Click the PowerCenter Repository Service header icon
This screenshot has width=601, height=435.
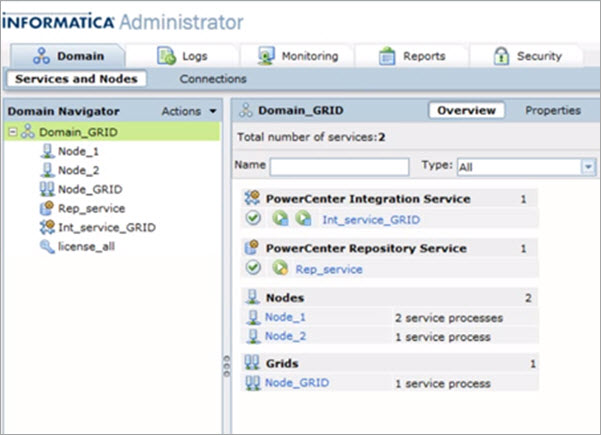point(252,248)
